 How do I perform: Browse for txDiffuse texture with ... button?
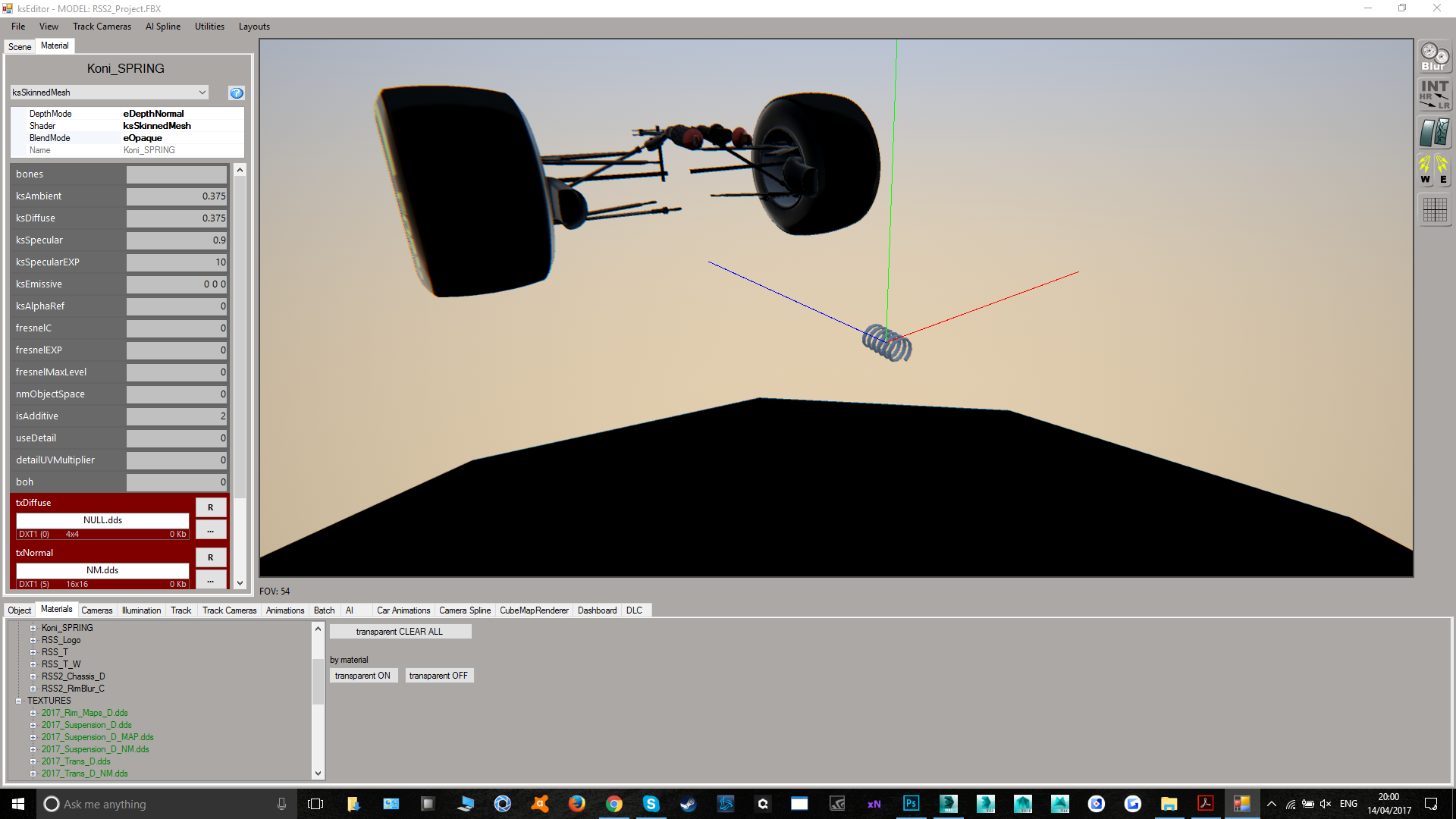pyautogui.click(x=211, y=530)
